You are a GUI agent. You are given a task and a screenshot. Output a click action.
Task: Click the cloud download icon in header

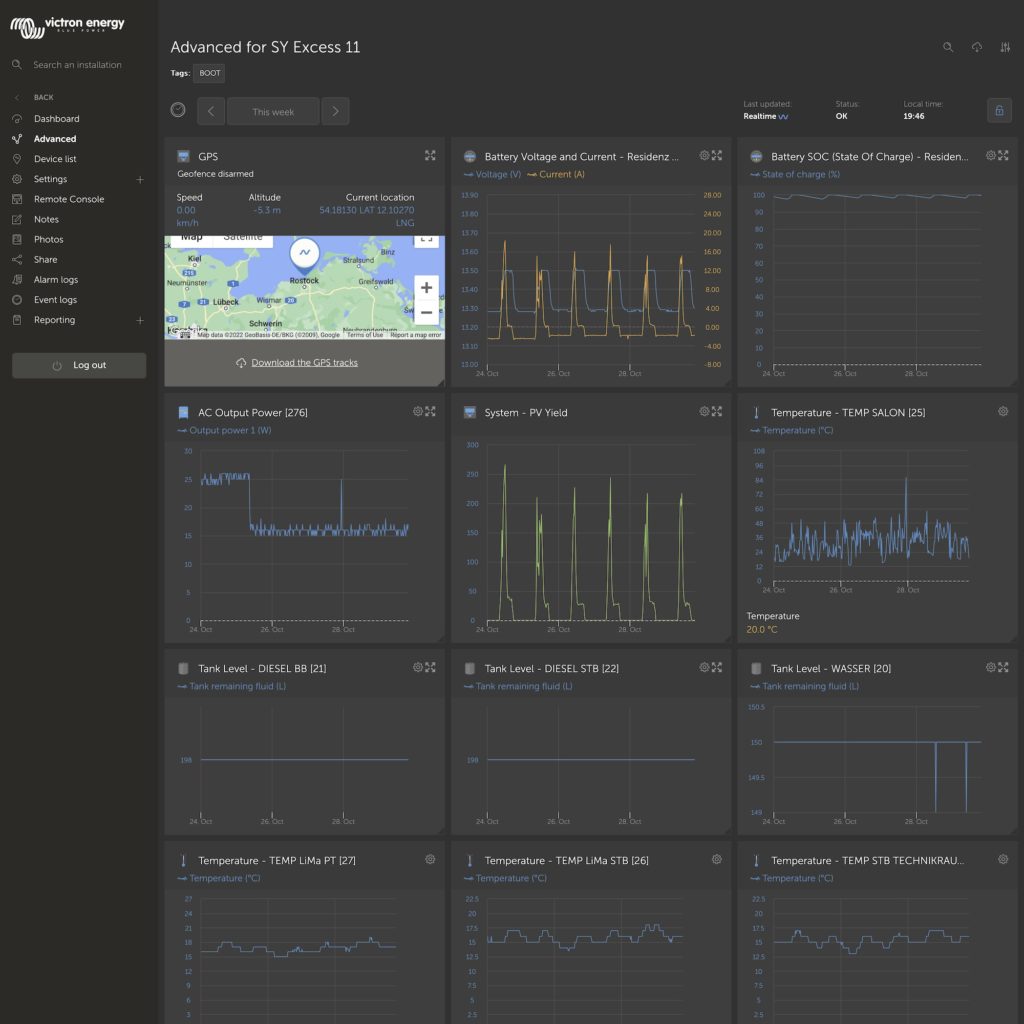pyautogui.click(x=976, y=47)
